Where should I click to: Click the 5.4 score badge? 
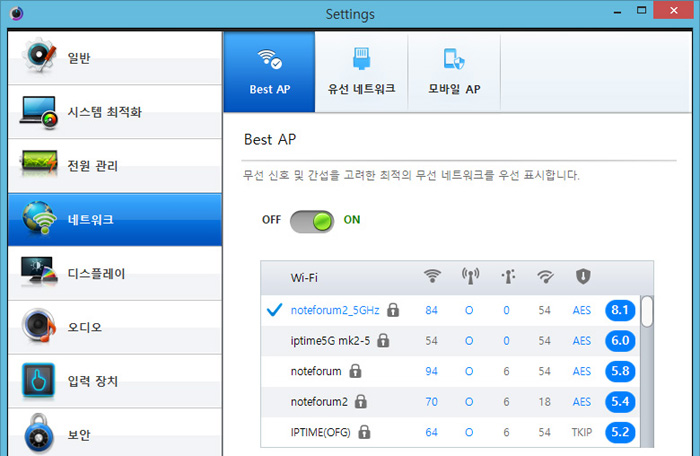tap(620, 402)
